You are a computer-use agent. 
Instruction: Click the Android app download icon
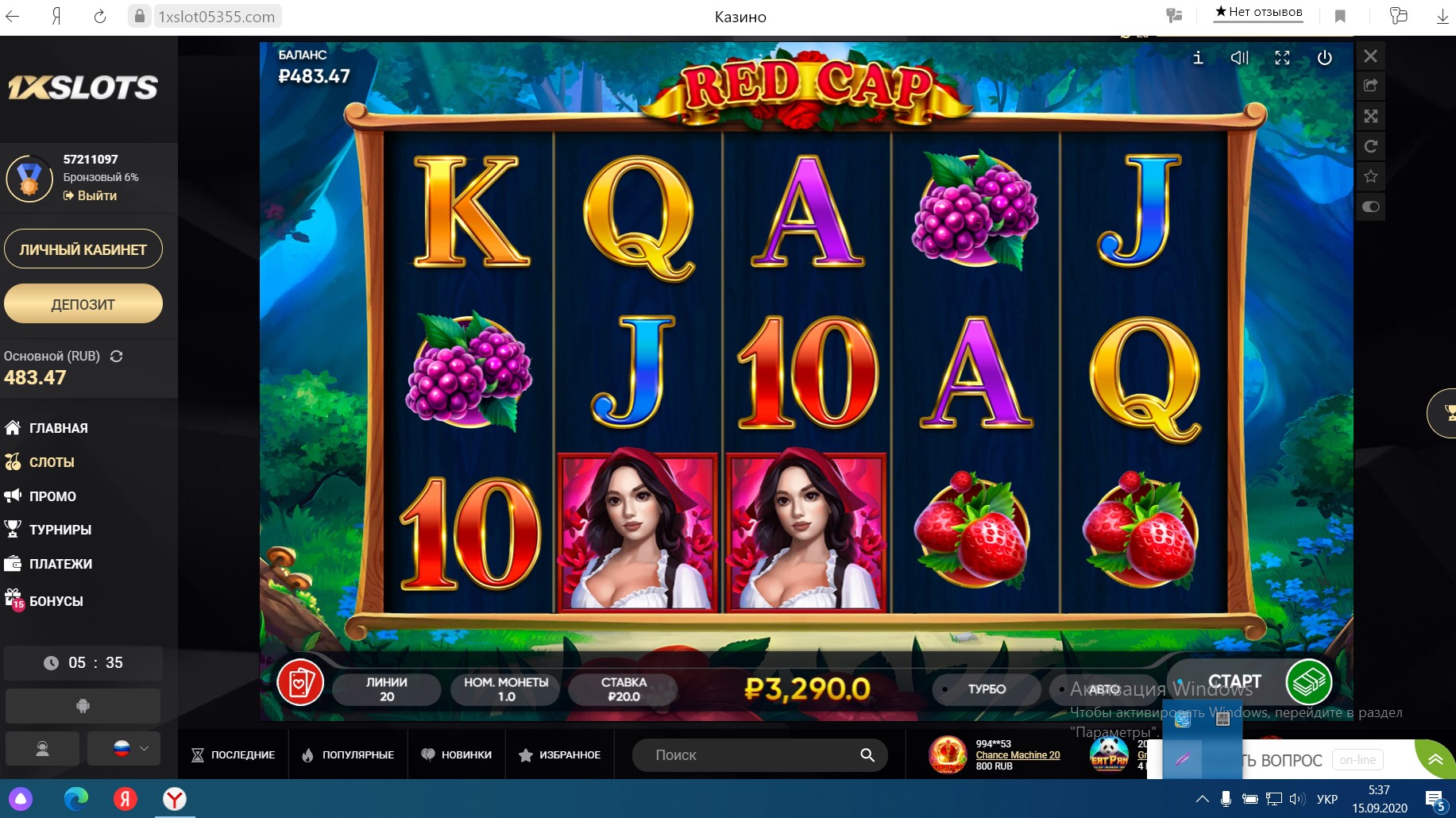[x=83, y=705]
